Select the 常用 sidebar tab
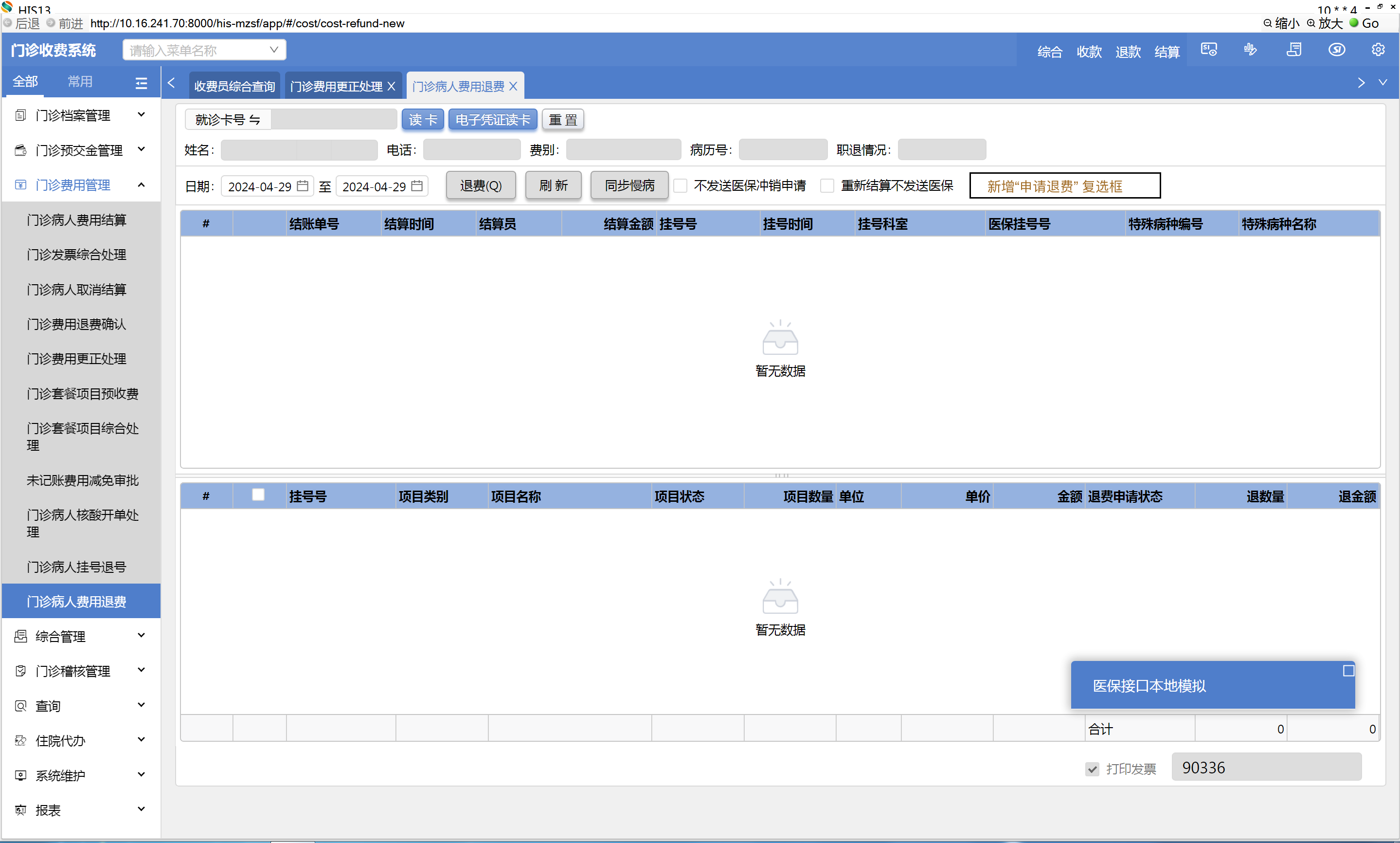Screen dimensions: 1400x843 point(80,82)
